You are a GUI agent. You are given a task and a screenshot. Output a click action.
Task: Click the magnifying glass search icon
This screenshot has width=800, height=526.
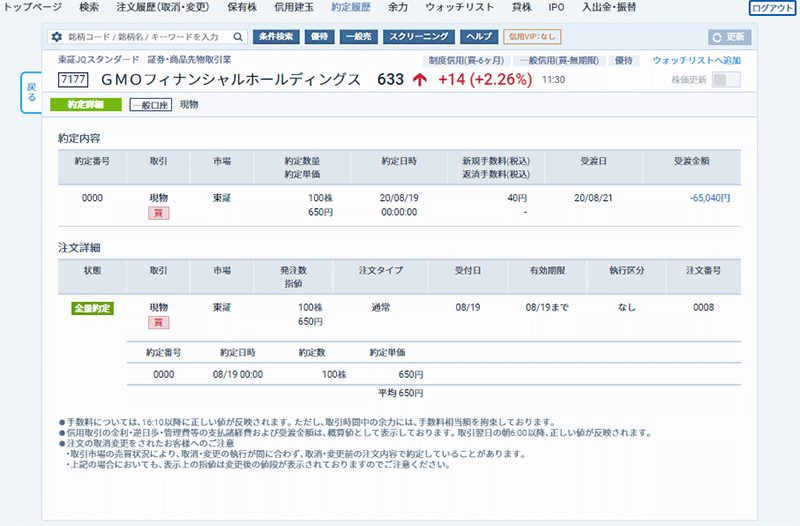(x=238, y=37)
